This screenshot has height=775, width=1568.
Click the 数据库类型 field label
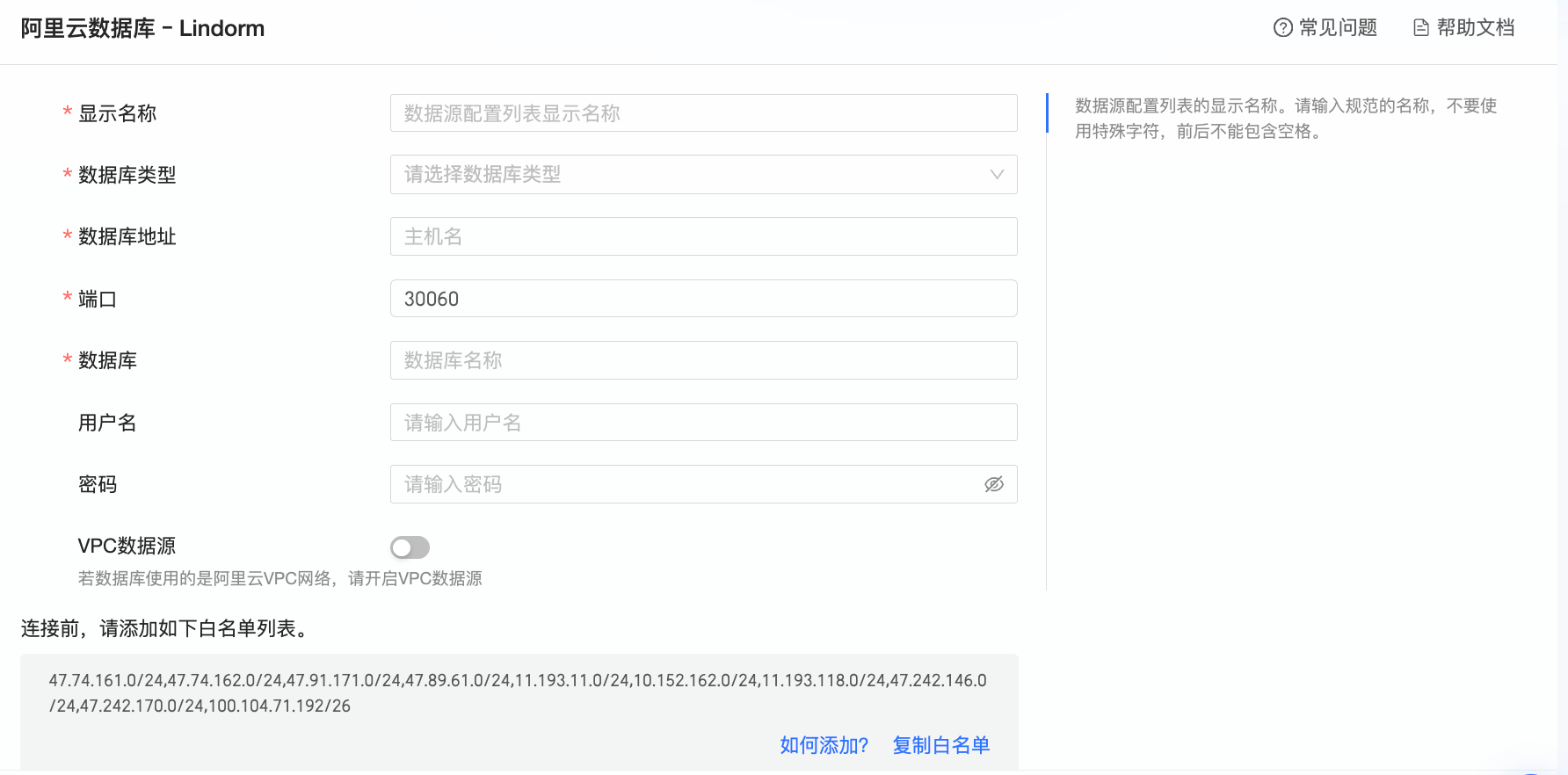coord(127,175)
